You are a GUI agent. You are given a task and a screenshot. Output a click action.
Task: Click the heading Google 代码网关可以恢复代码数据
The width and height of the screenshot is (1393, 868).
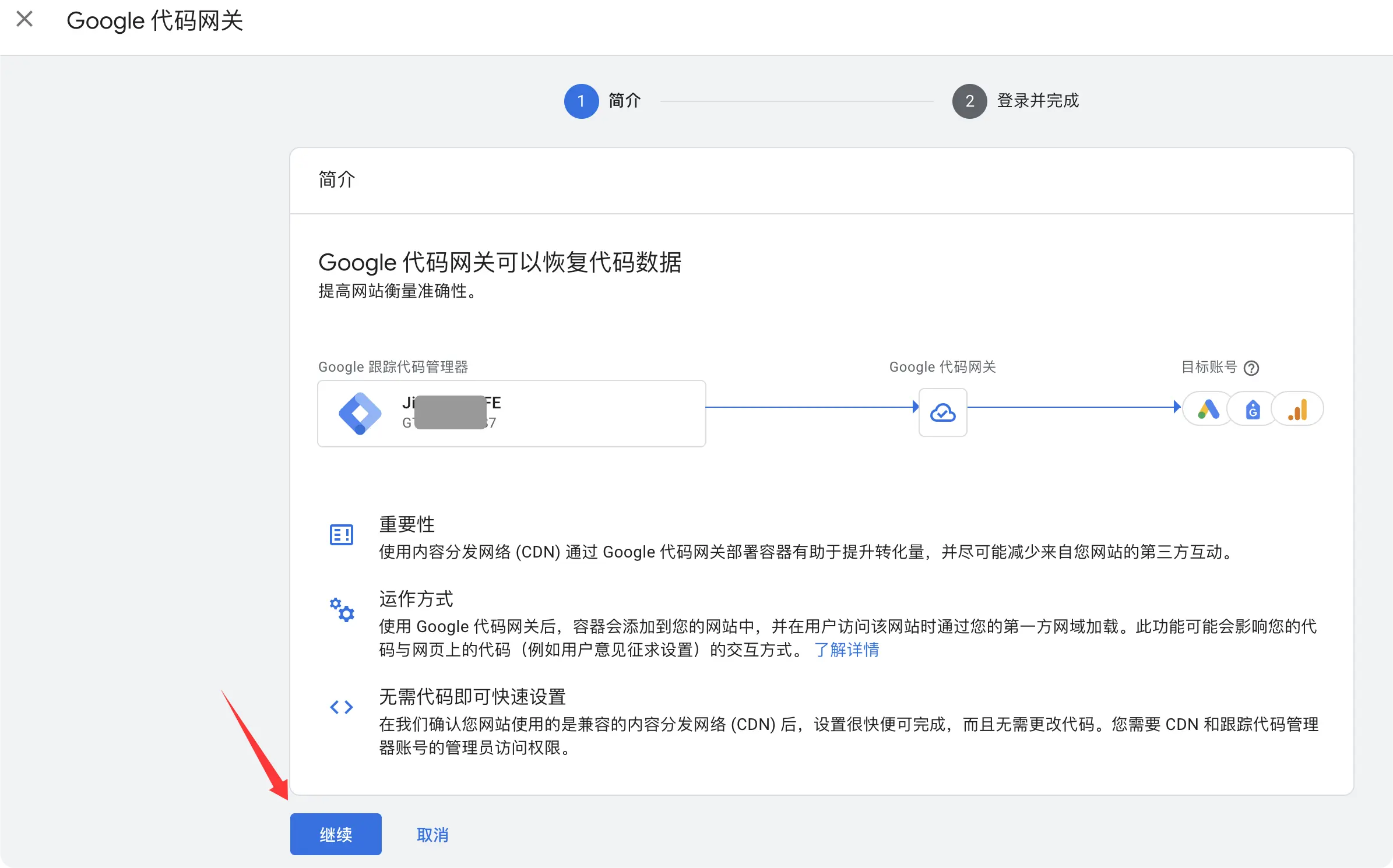click(500, 262)
